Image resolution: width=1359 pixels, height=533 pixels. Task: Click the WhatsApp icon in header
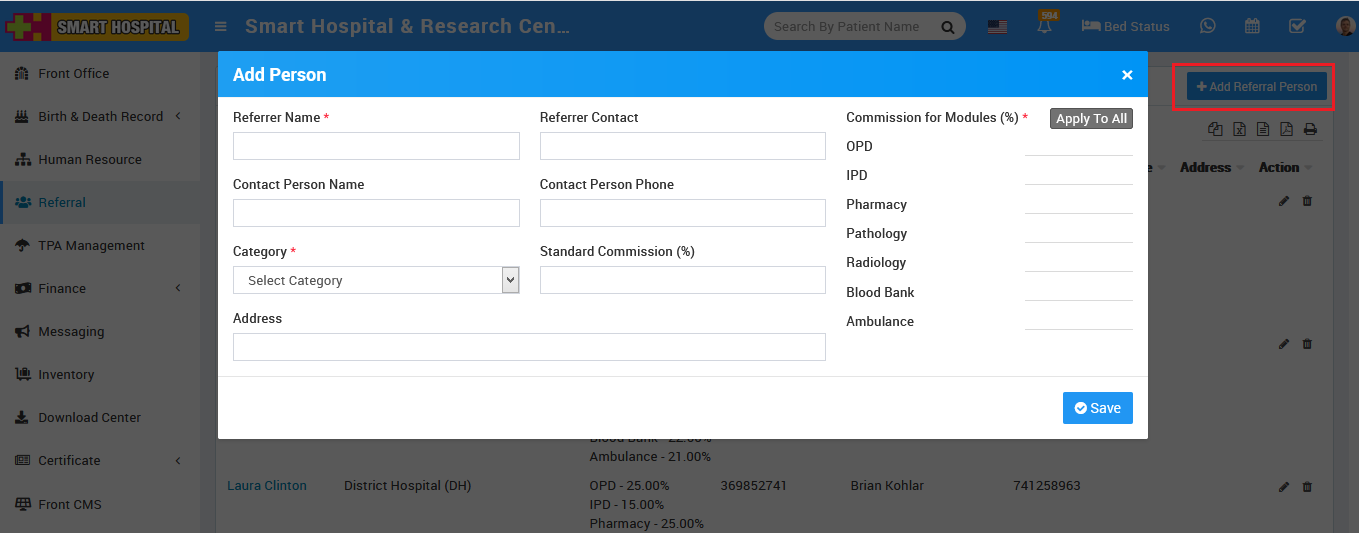tap(1208, 26)
